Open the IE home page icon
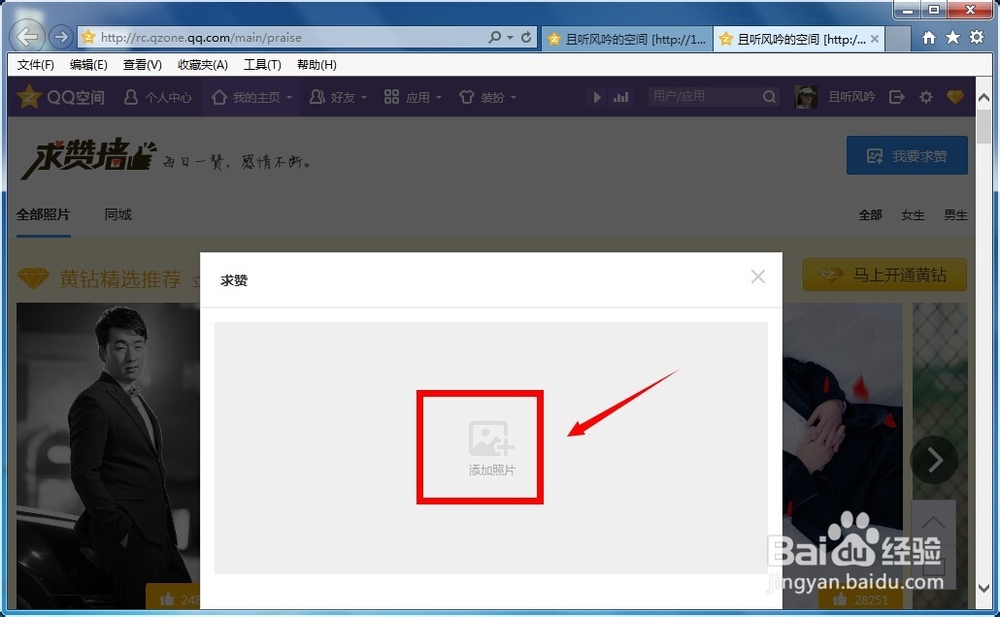Screen dimensions: 1000x617 [x=929, y=37]
